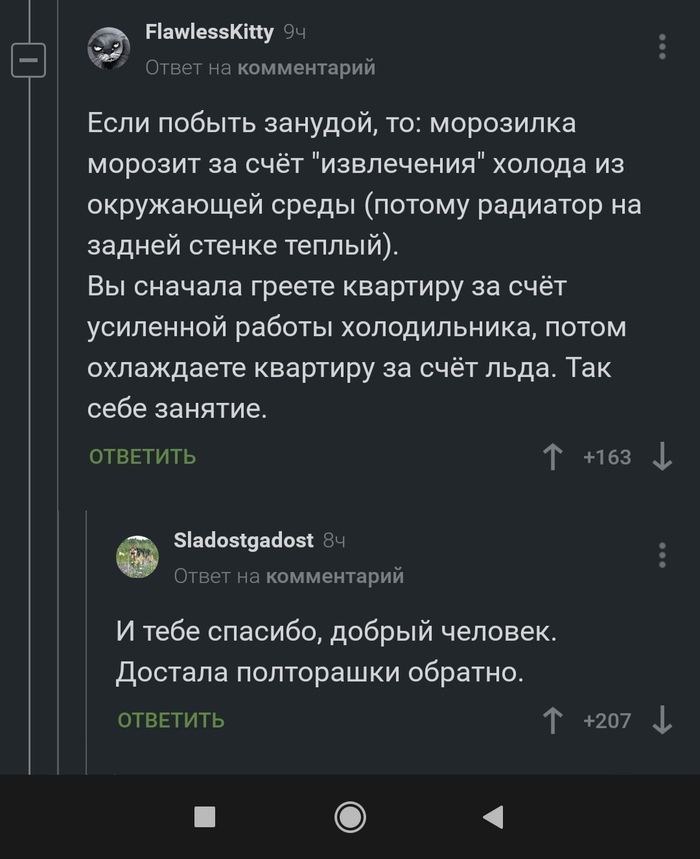Tap the +163 rating on FlawlessKitty comment
Screen dimensions: 700x859
click(607, 457)
